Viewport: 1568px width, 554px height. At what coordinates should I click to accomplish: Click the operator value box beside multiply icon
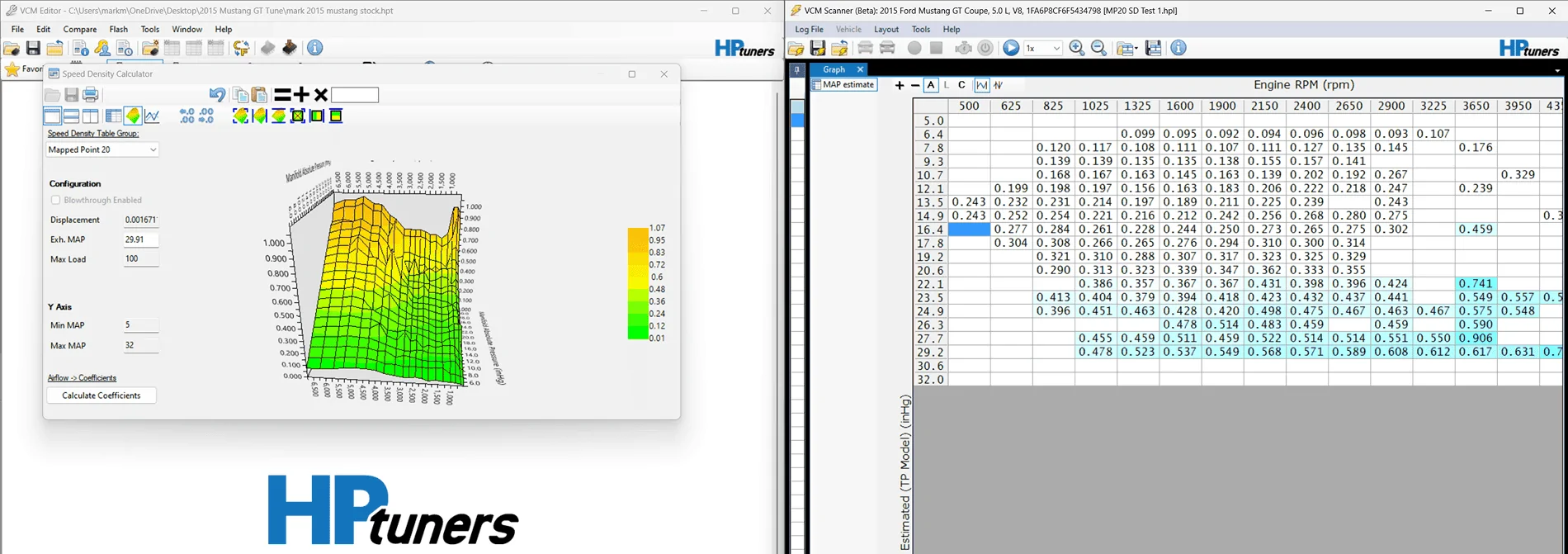[355, 95]
